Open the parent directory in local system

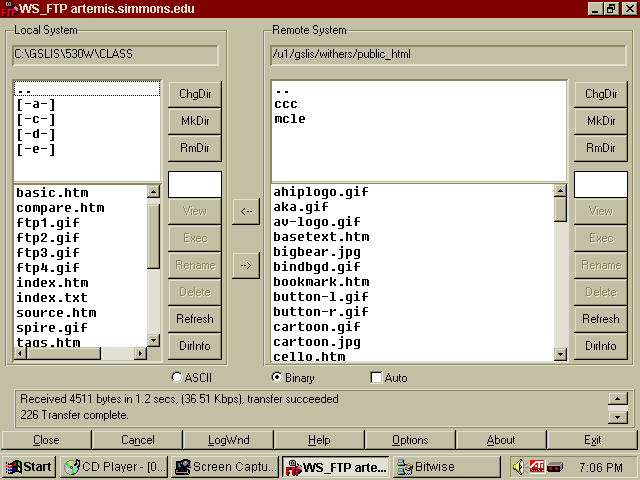[24, 89]
